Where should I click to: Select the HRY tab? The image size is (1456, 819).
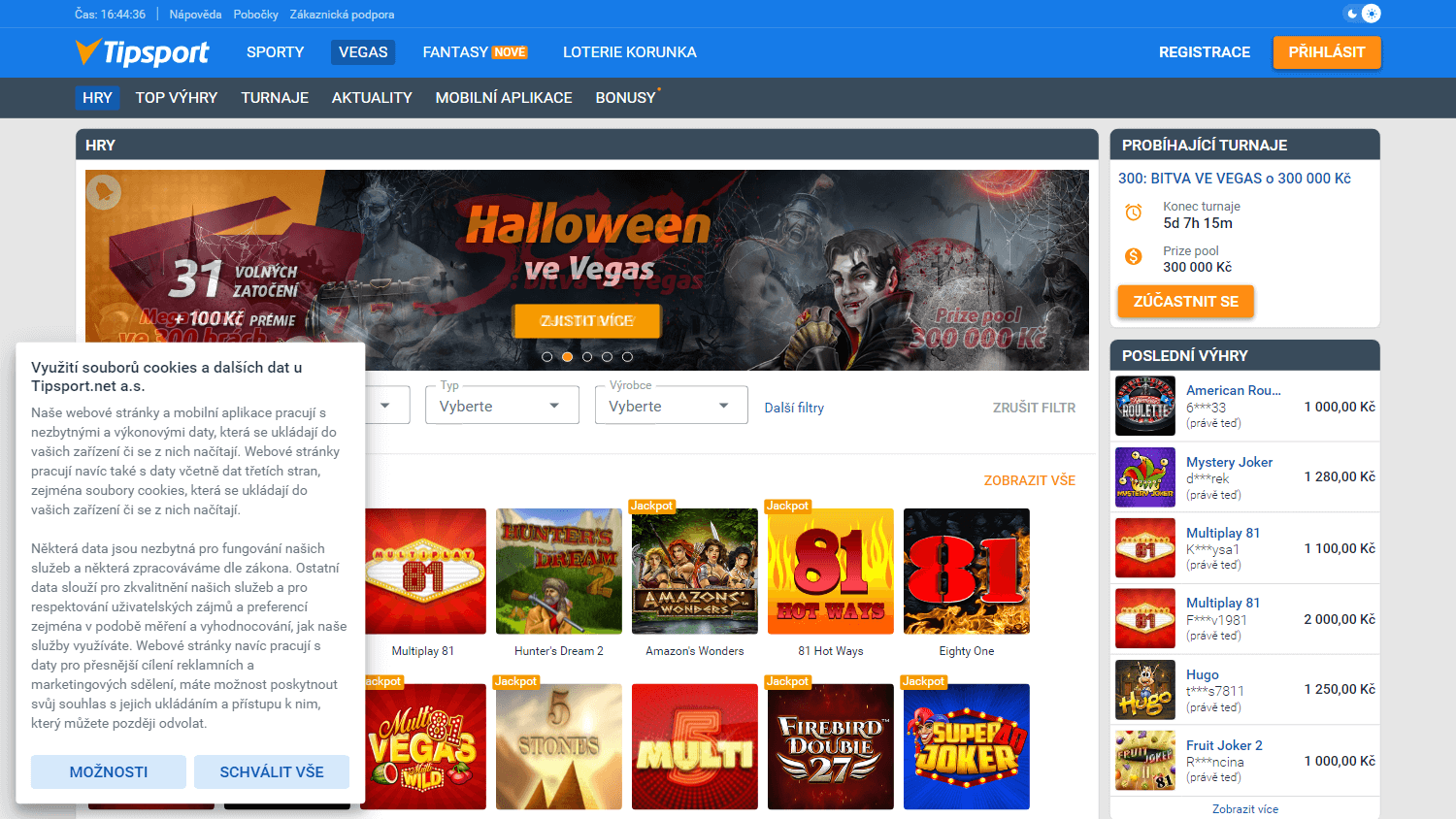[x=97, y=98]
